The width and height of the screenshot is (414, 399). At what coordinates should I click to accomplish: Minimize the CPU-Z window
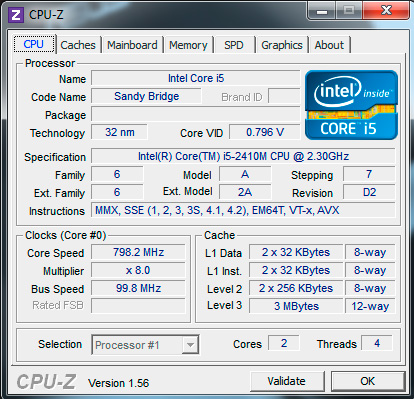[x=321, y=11]
